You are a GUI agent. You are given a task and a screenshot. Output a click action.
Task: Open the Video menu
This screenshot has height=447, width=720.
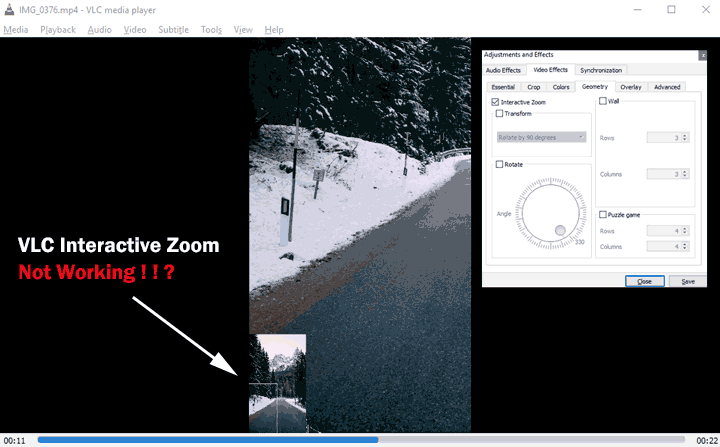pos(135,30)
